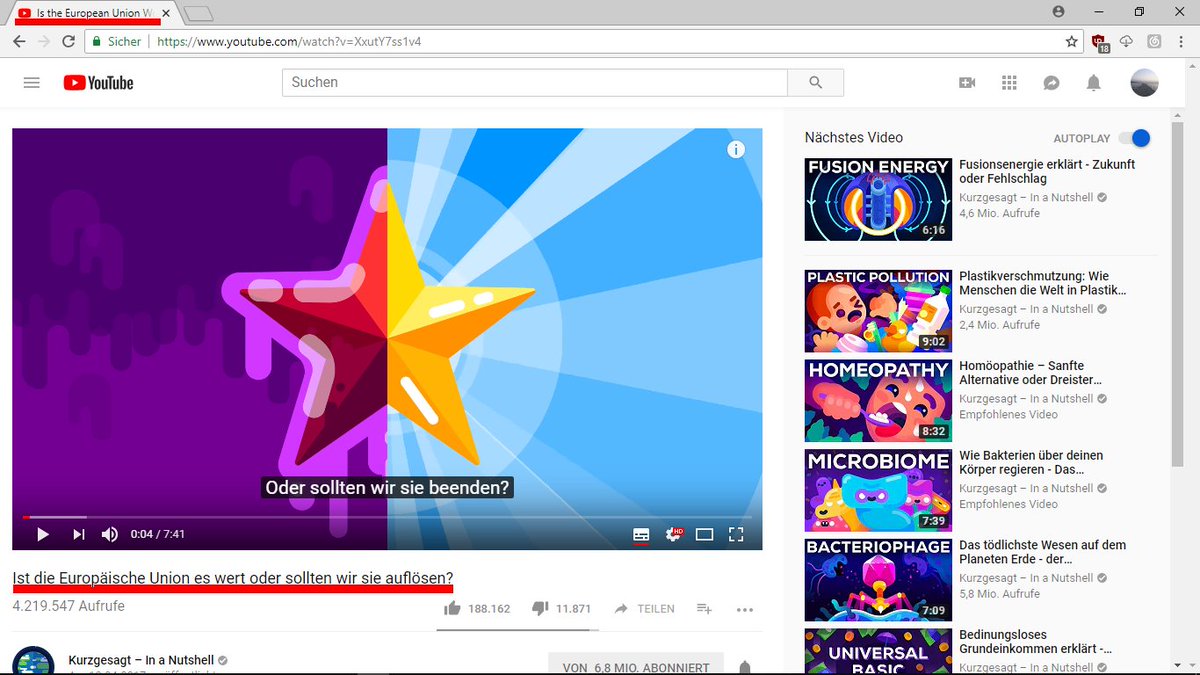Click the channel notification bell icon
Viewport: 1200px width, 675px height.
744,667
